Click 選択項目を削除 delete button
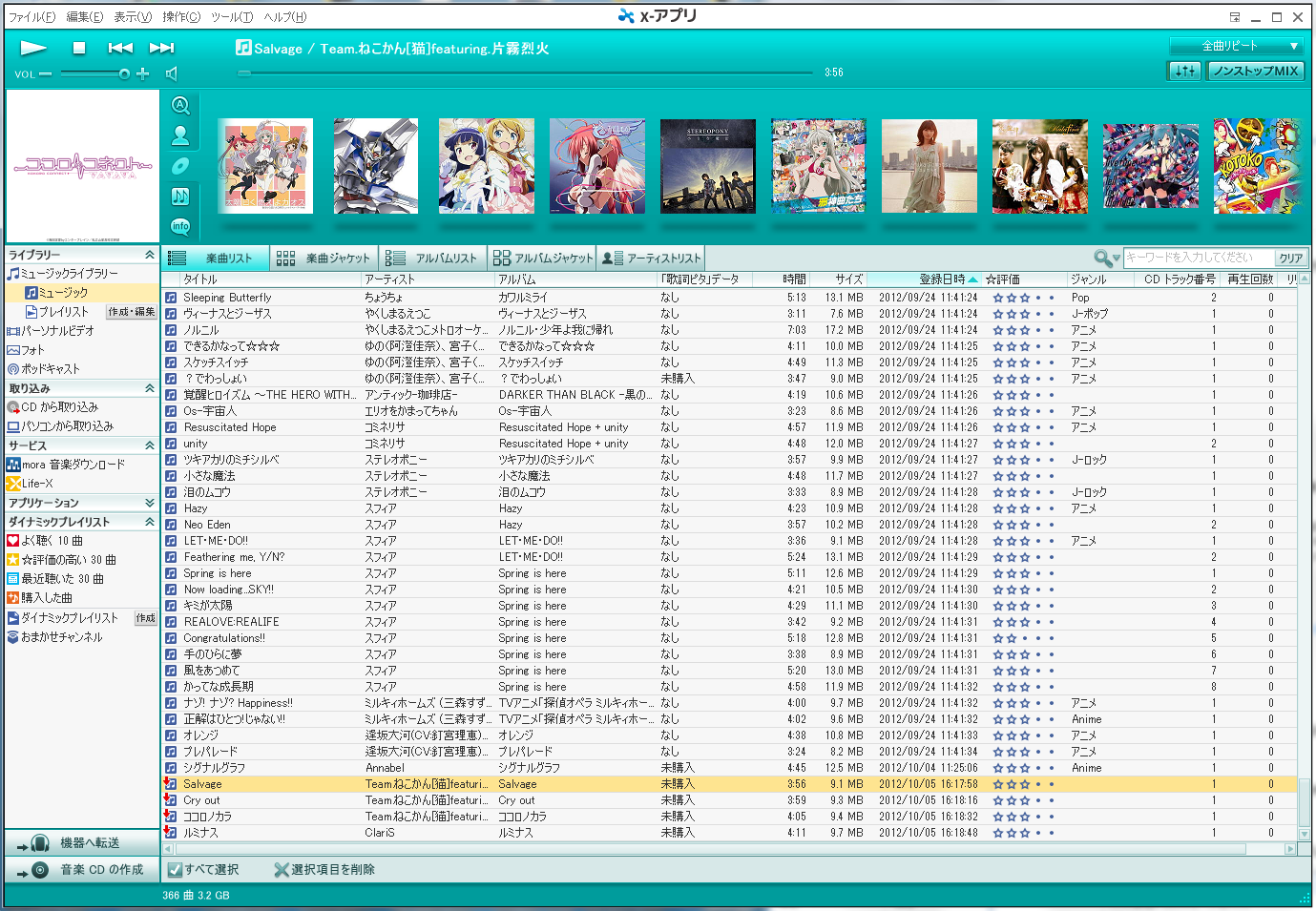Screen dimensions: 1316x911 point(324,870)
